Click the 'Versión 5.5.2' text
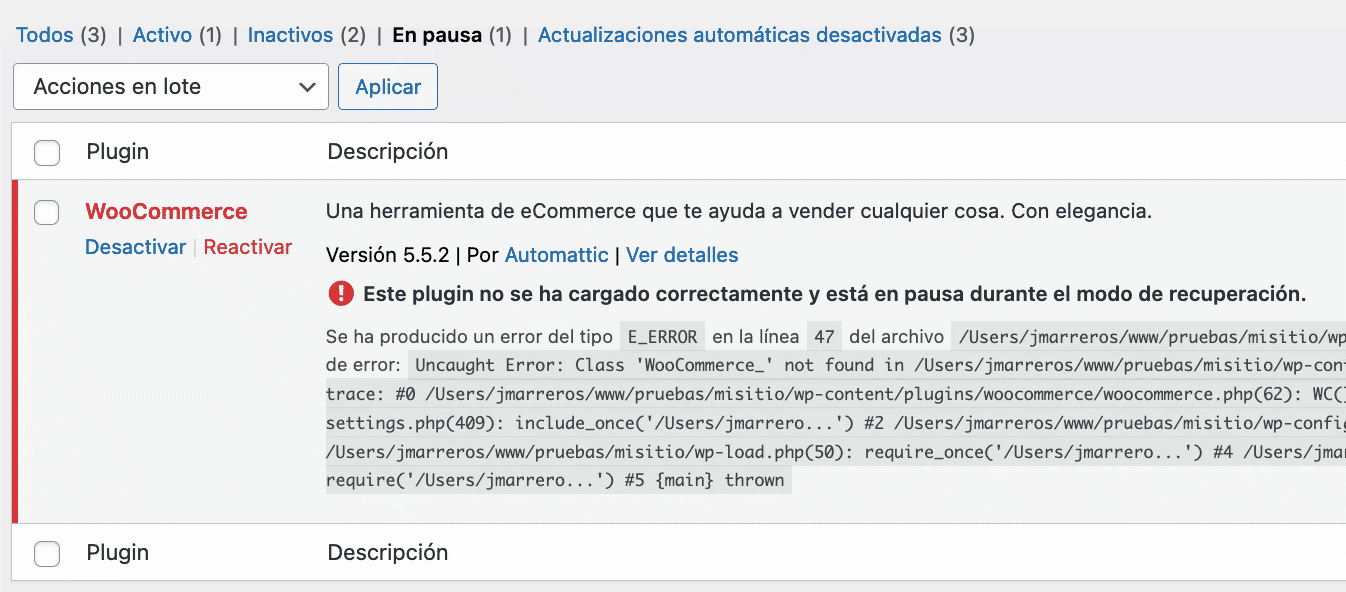Viewport: 1346px width, 592px height. [x=388, y=255]
